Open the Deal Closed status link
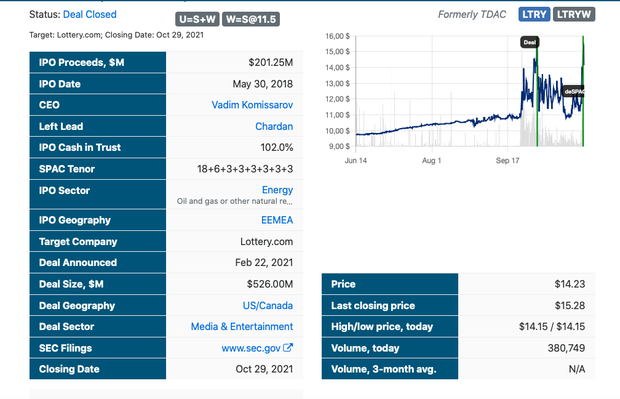 coord(90,15)
